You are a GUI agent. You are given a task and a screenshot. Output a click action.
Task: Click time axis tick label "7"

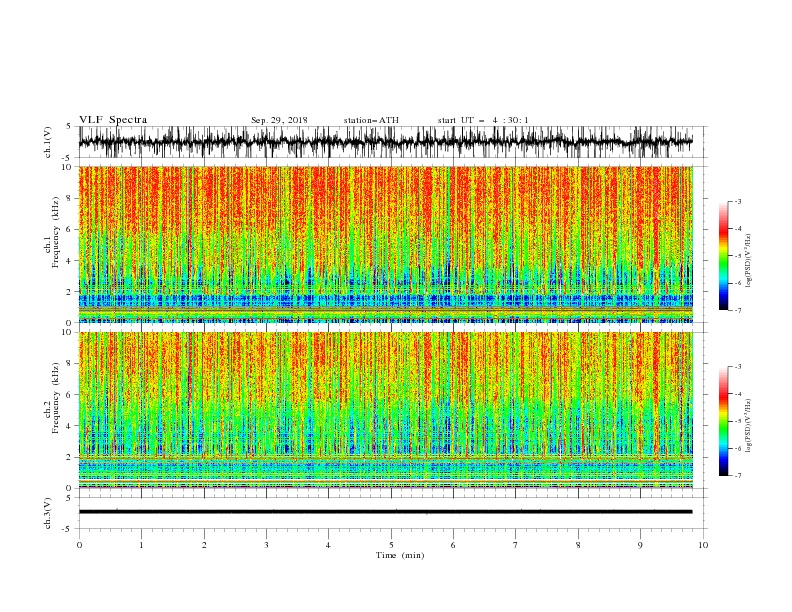pyautogui.click(x=516, y=545)
